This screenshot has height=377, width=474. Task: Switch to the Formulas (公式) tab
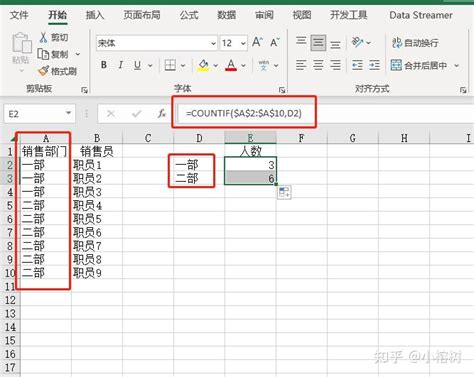coord(189,15)
